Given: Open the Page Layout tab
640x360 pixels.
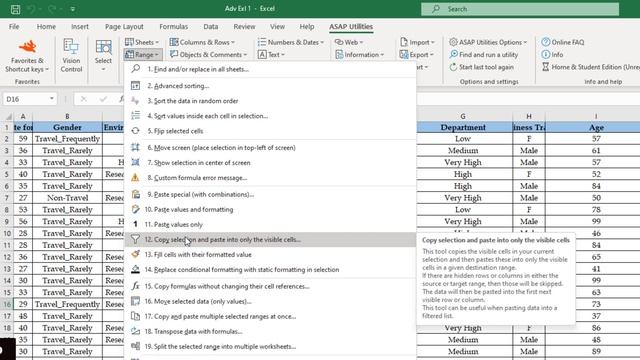Looking at the screenshot, I should click(x=124, y=27).
